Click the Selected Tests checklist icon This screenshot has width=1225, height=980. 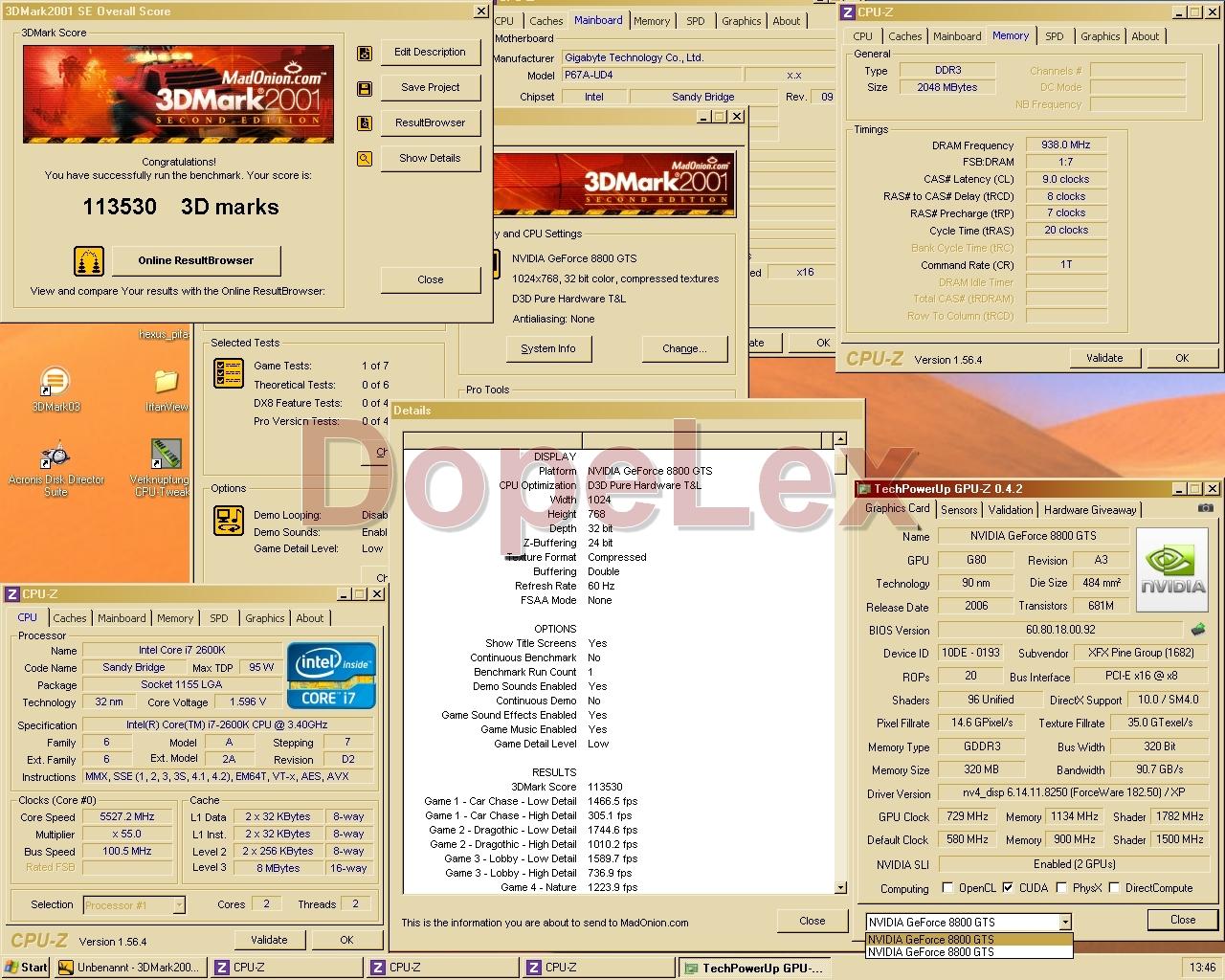(229, 374)
